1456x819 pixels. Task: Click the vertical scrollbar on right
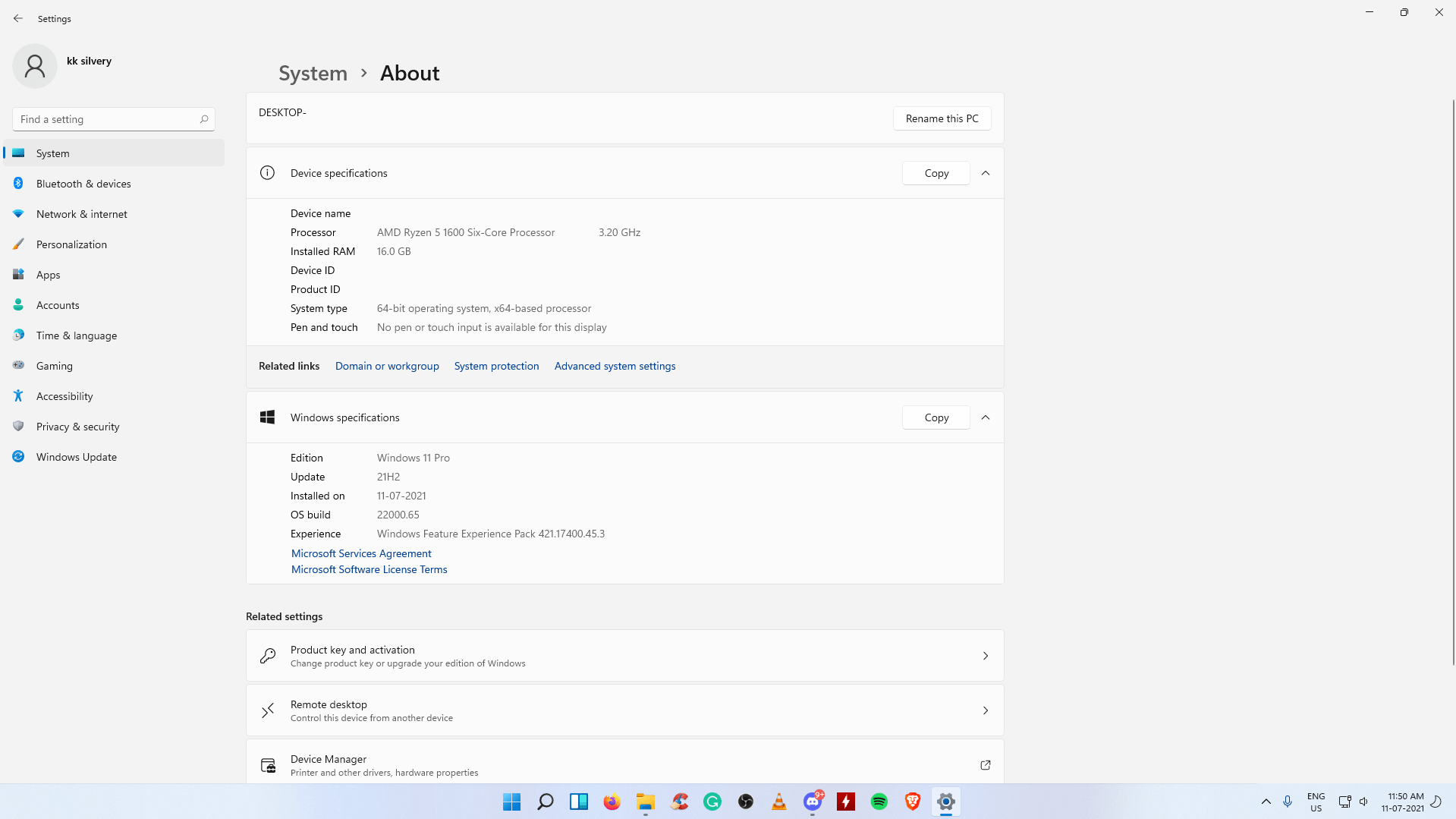pos(1452,380)
